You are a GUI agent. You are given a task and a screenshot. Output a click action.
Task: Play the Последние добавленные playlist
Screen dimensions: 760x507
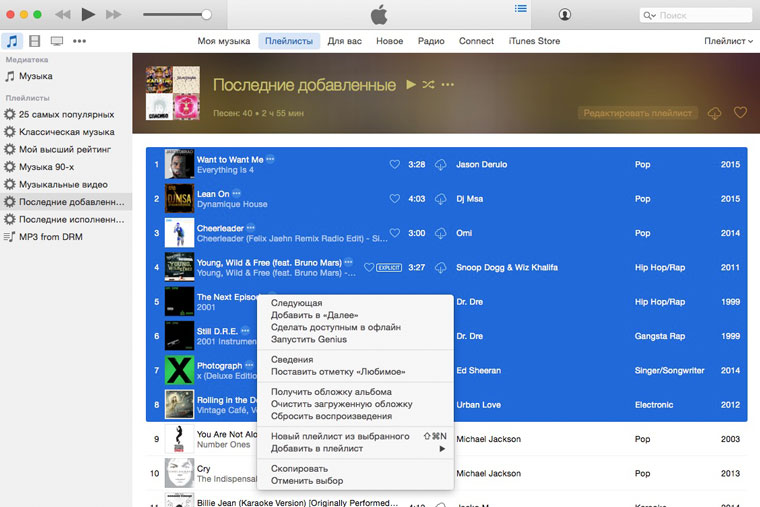411,84
